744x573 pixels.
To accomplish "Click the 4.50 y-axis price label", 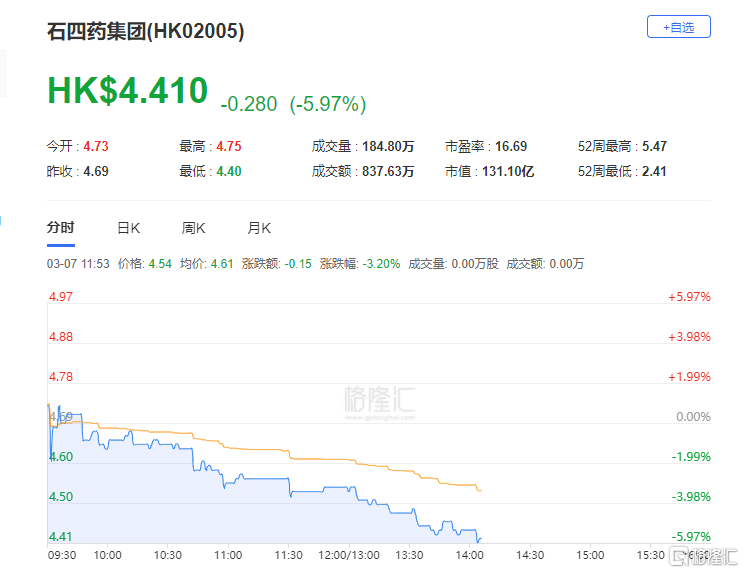I will point(61,497).
